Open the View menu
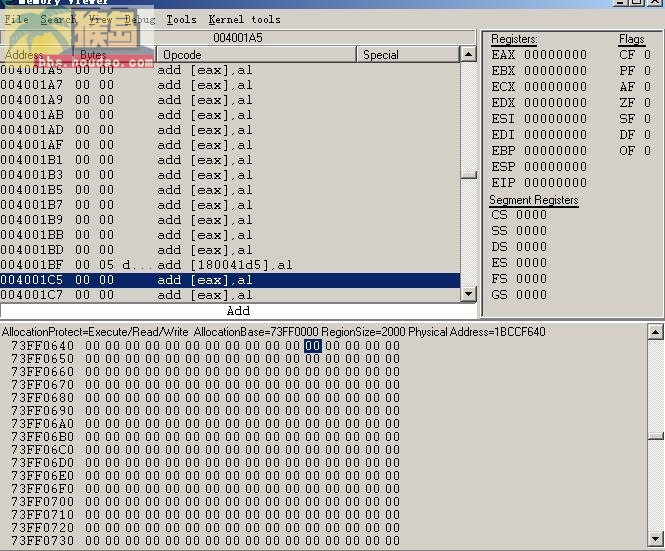665x551 pixels. [101, 20]
